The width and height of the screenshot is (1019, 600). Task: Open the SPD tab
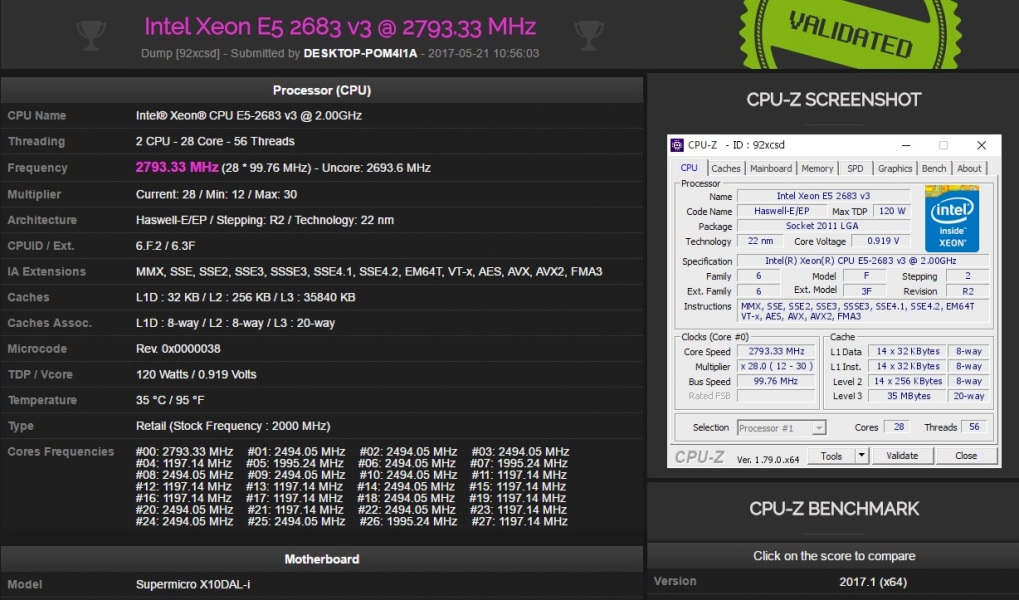tap(855, 168)
